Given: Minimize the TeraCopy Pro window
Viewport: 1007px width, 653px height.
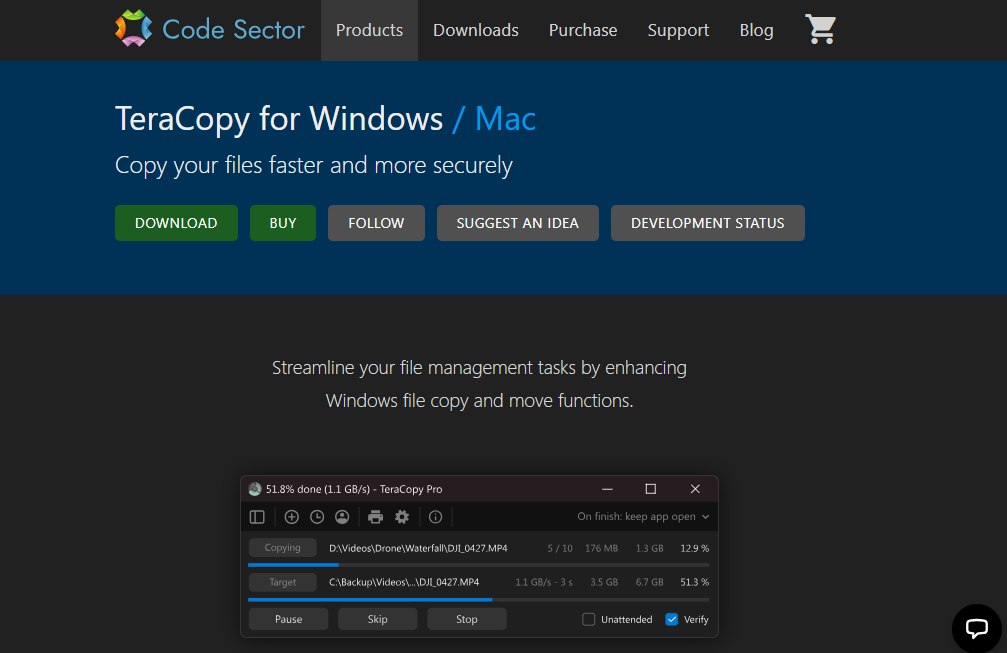Looking at the screenshot, I should 607,489.
